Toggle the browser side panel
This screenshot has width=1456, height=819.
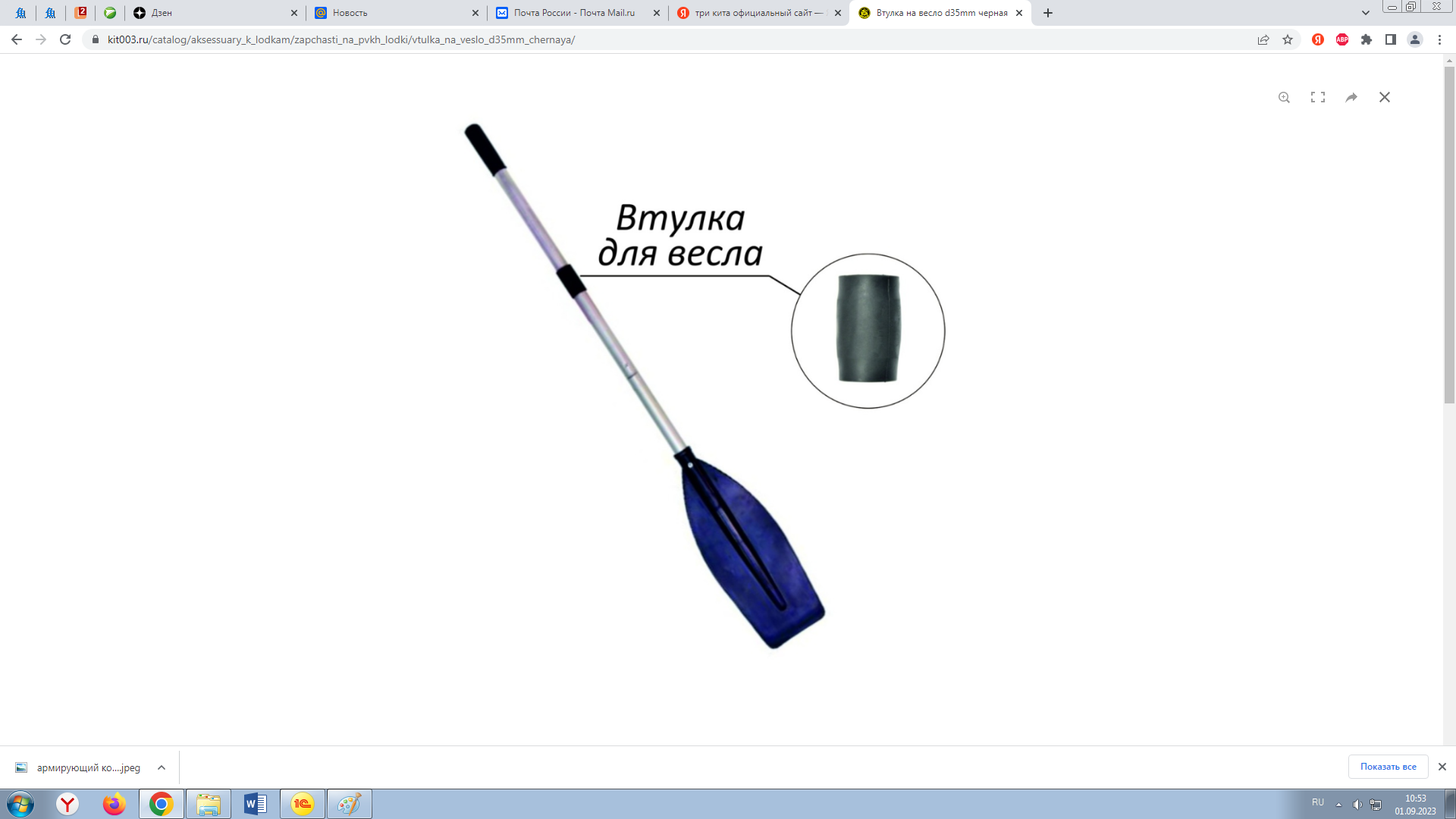(x=1391, y=39)
